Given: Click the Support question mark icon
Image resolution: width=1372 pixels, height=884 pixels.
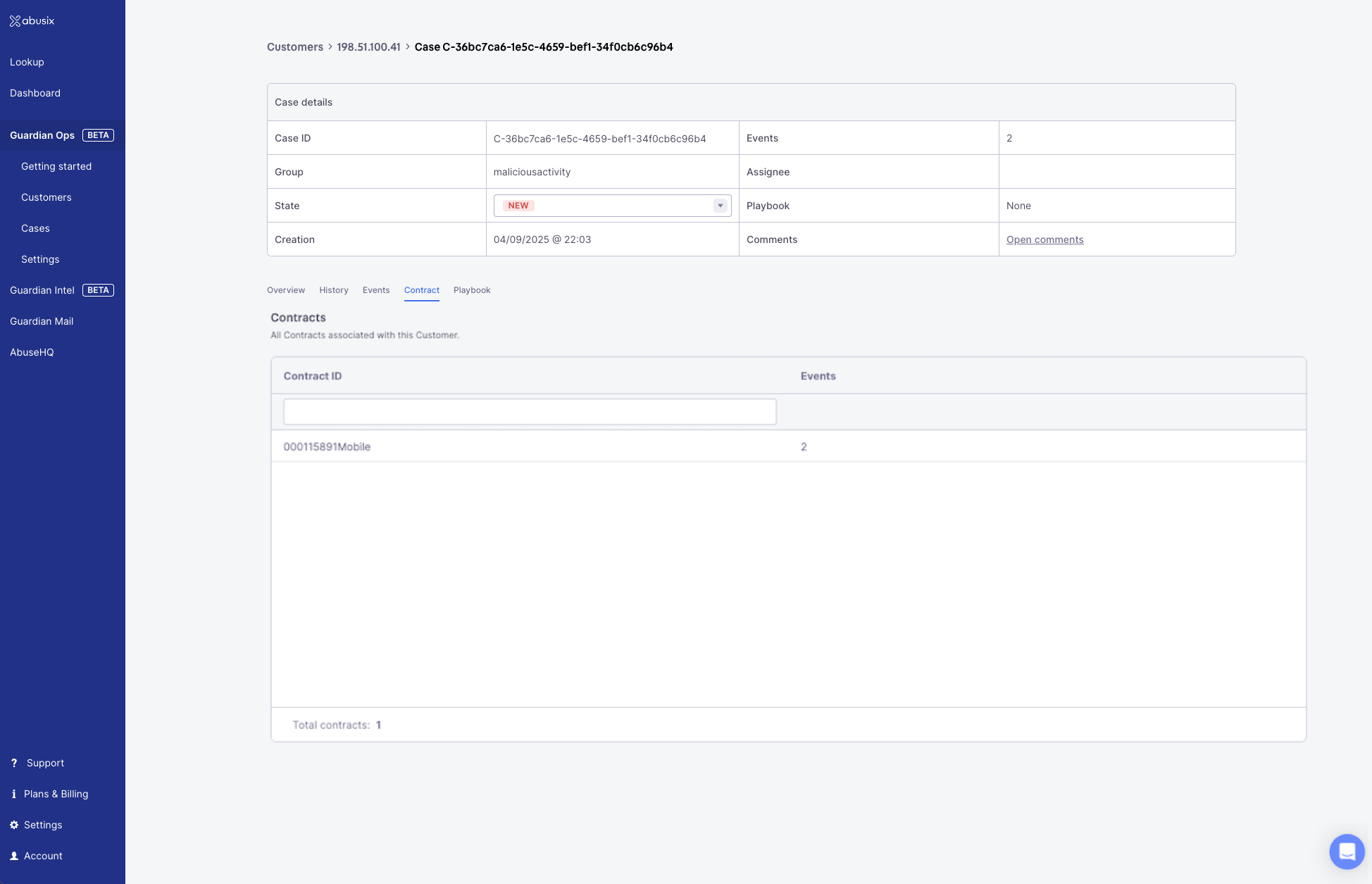Looking at the screenshot, I should pyautogui.click(x=14, y=763).
